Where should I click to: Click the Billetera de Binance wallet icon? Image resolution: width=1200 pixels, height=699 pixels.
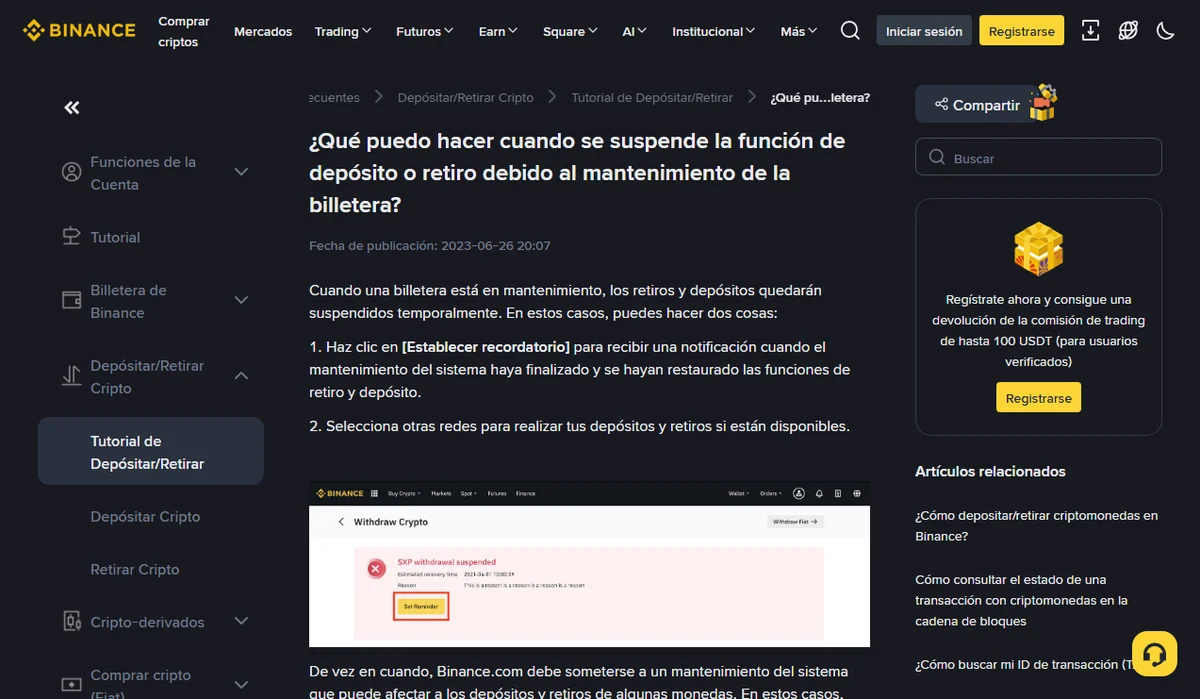(x=71, y=300)
